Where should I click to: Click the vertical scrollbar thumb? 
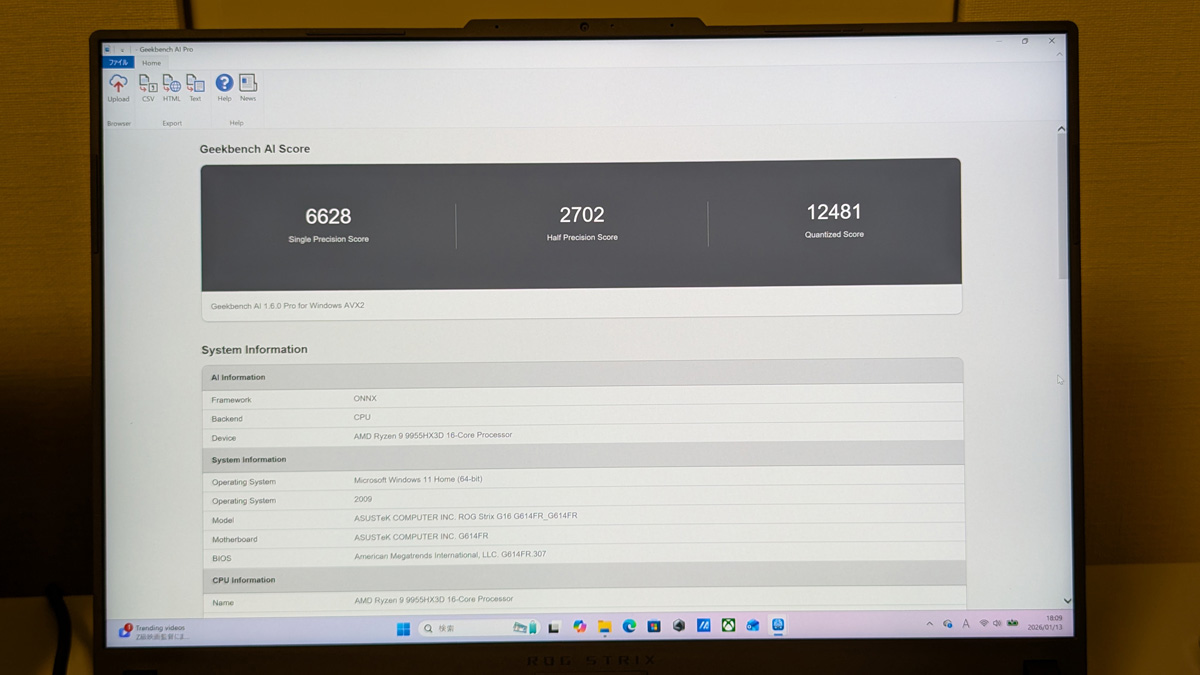click(x=1062, y=205)
